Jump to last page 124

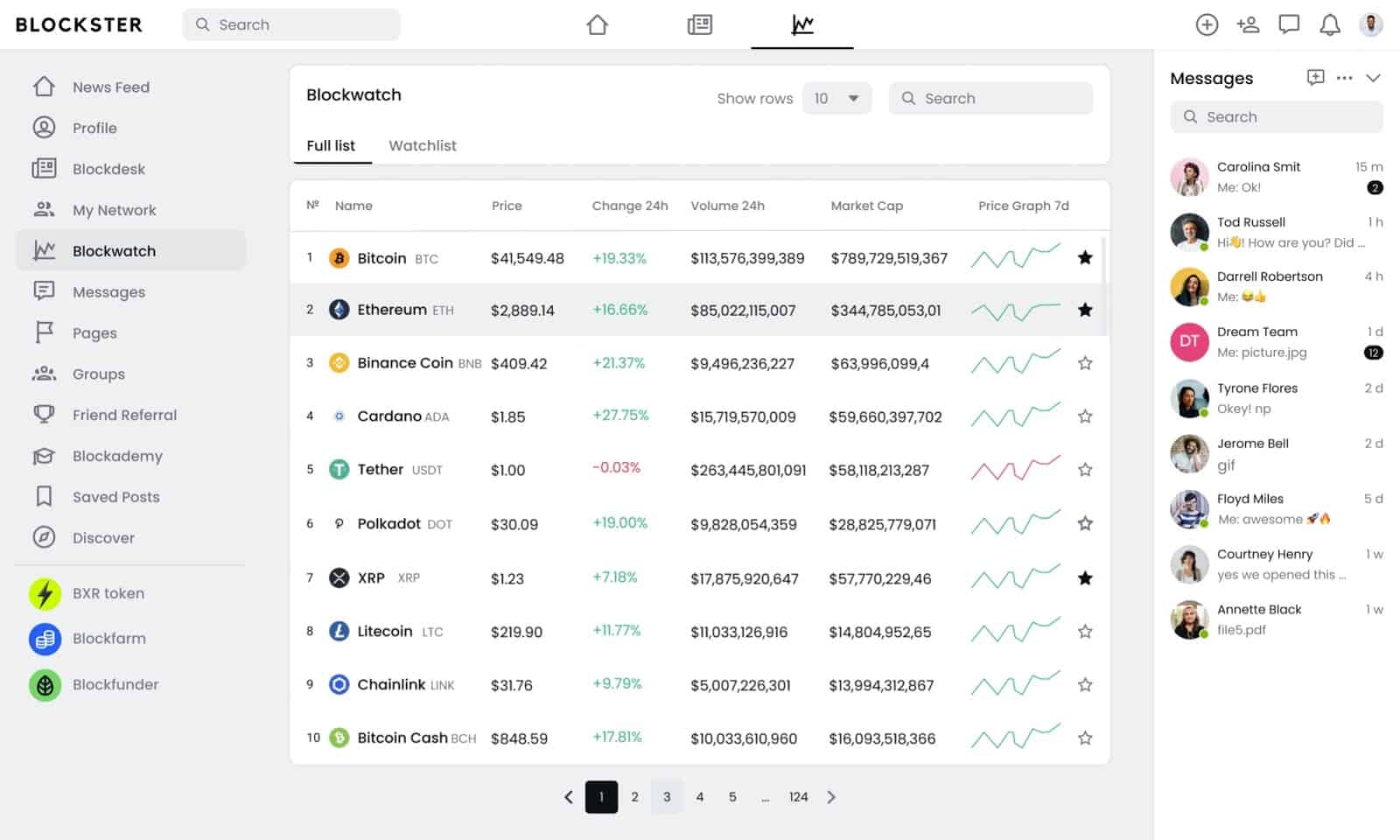798,797
